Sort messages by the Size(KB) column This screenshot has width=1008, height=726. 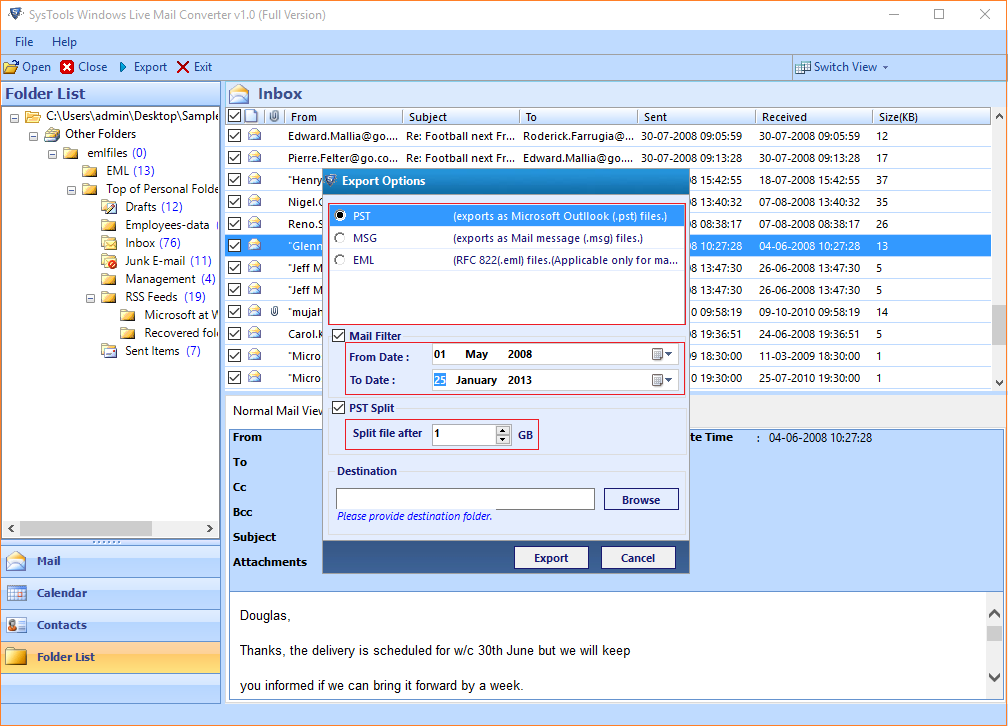(x=931, y=116)
